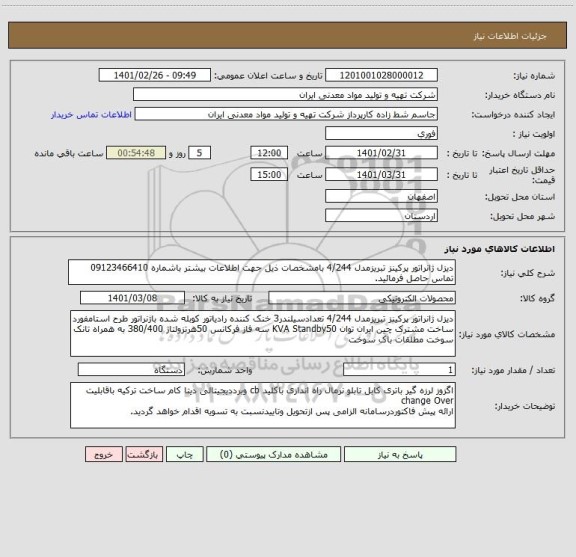Viewport: 576px width, 557px height.
Task: Click delivery city field 'اردستان'
Action: point(381,216)
